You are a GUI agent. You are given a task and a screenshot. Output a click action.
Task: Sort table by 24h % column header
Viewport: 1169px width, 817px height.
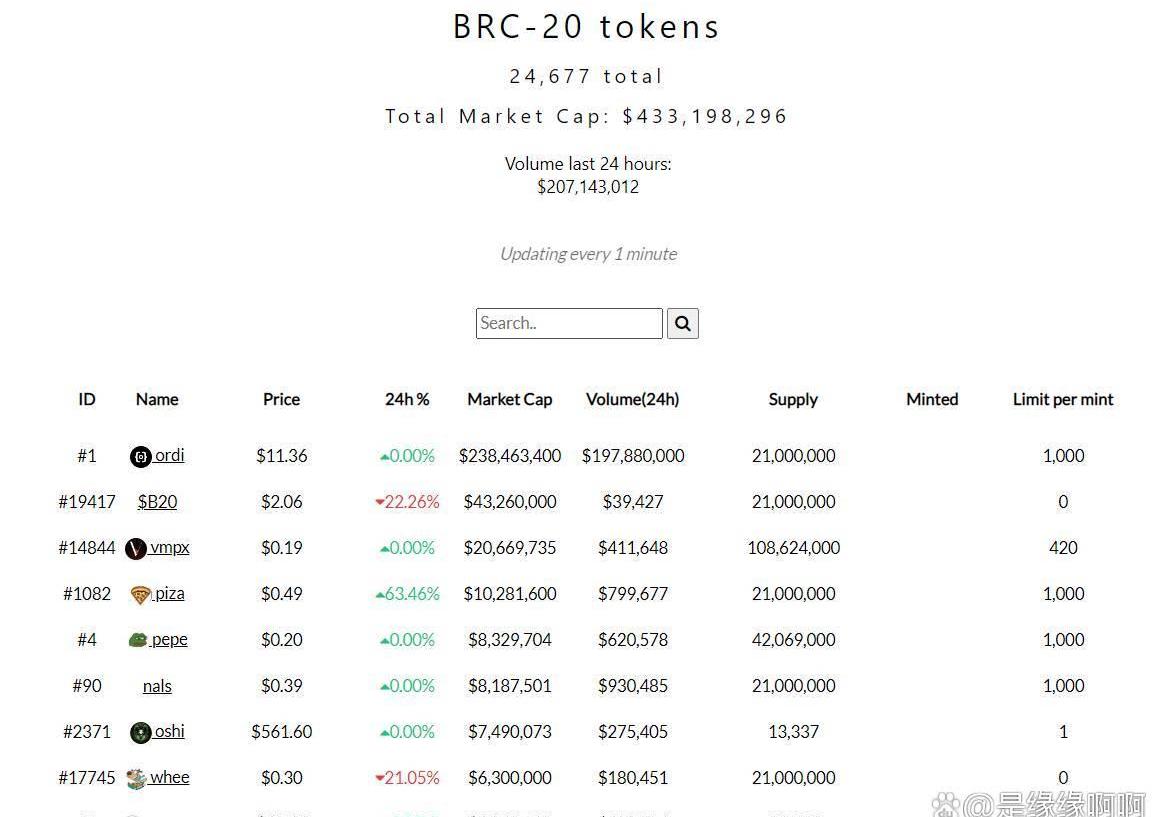(407, 400)
